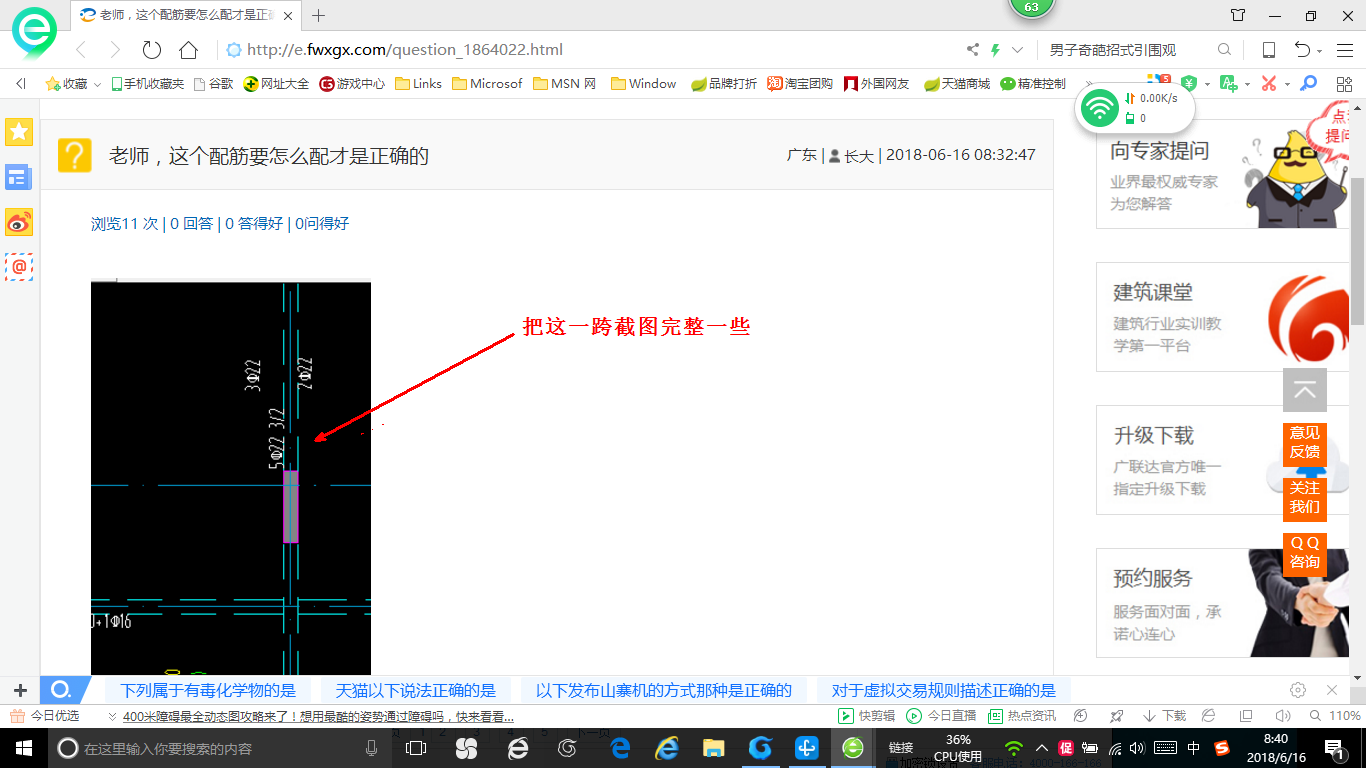Open 升级下载 panel
Screen dimensions: 1366x768
point(1222,460)
